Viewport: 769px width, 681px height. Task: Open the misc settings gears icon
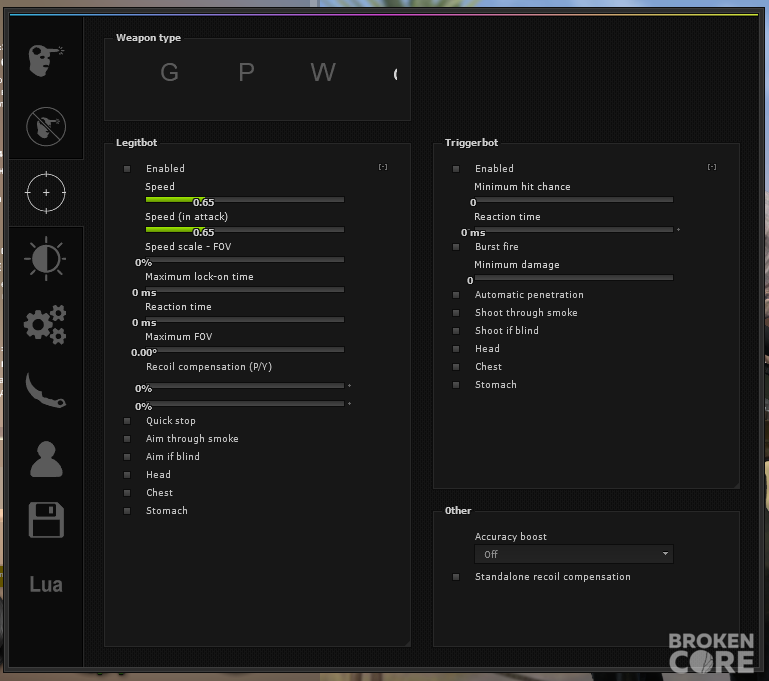[x=45, y=325]
